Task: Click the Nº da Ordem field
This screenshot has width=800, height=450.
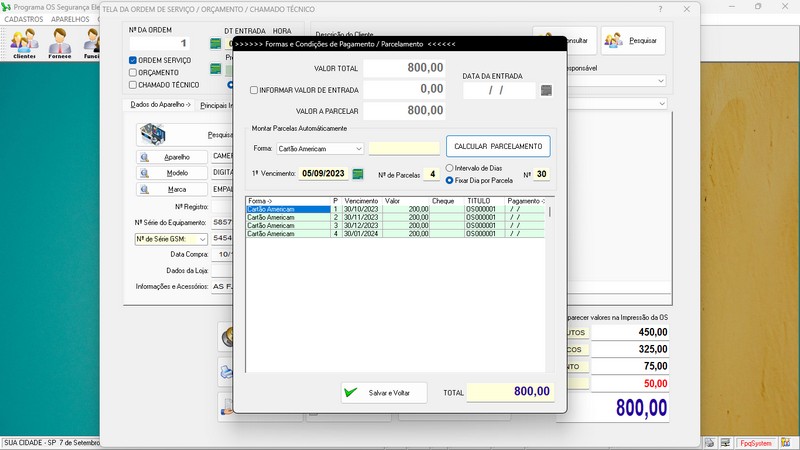Action: coord(160,43)
